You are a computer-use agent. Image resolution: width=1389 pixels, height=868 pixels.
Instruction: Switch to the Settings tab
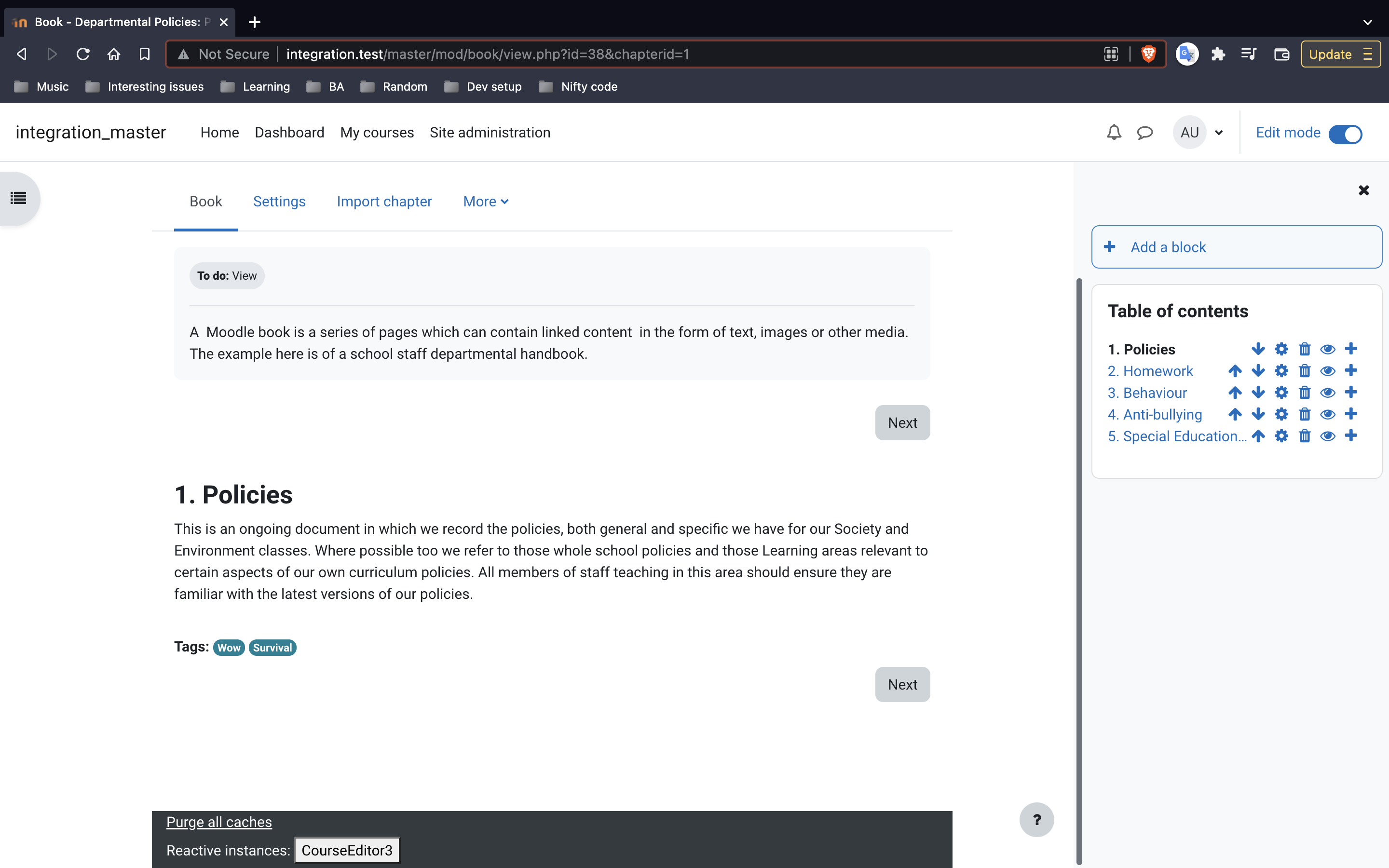pos(279,202)
